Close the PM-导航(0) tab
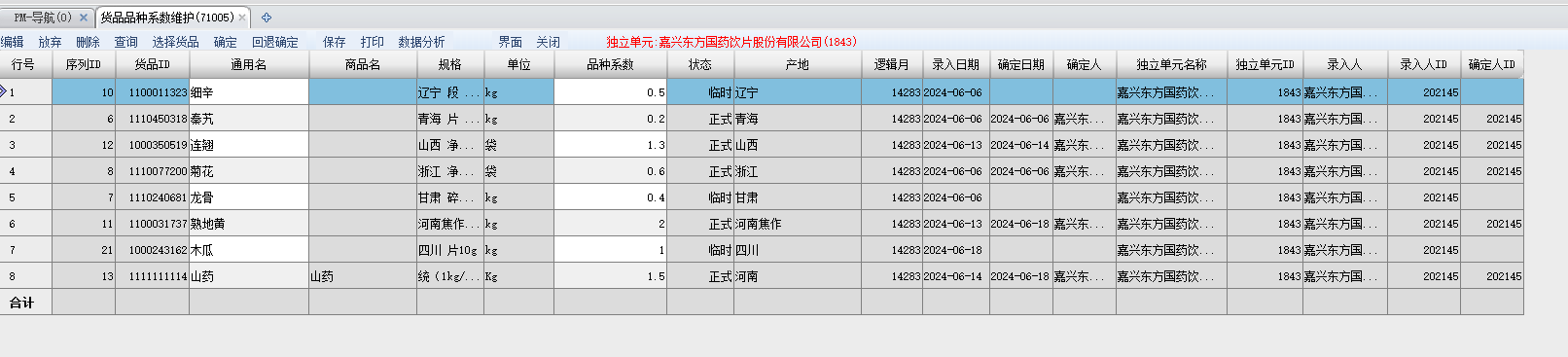 tap(84, 18)
